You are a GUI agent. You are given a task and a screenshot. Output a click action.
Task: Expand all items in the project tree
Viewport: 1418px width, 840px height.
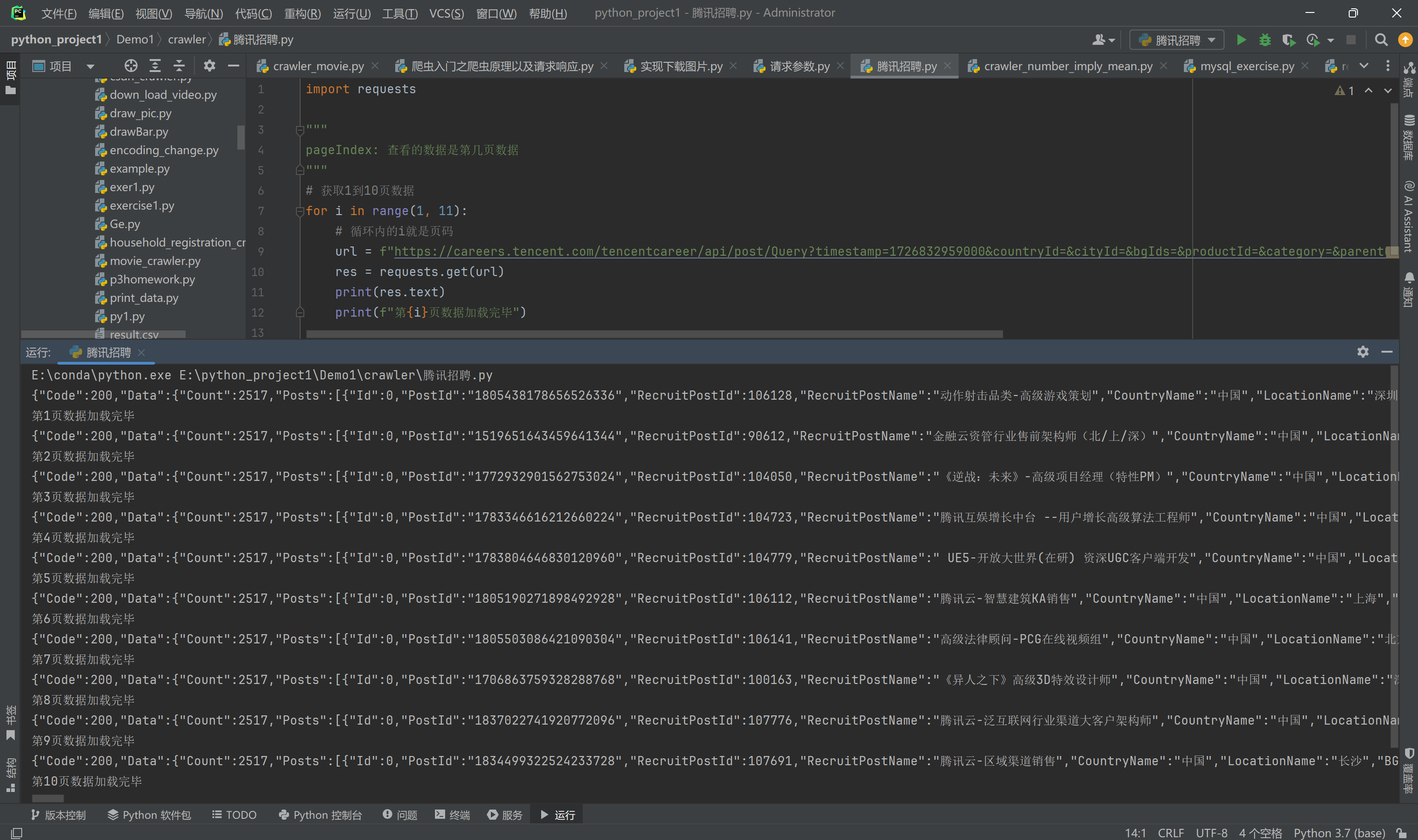pos(155,66)
